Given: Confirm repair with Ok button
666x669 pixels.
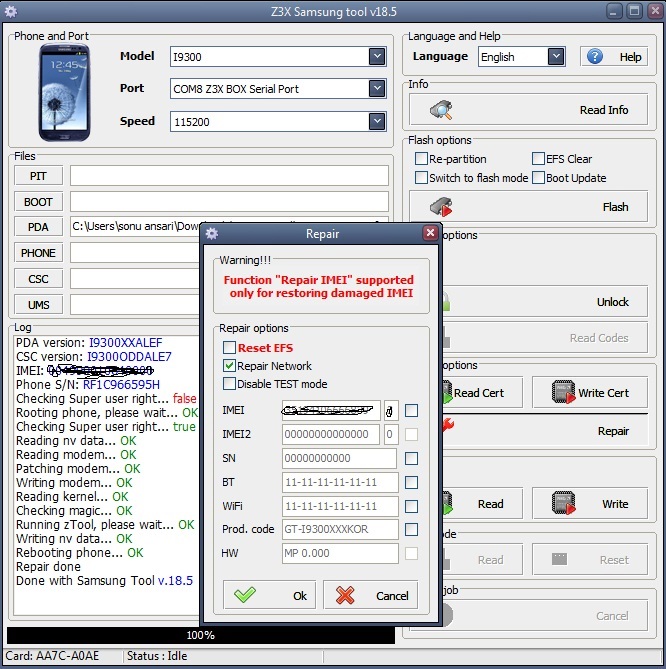Looking at the screenshot, I should pyautogui.click(x=269, y=595).
